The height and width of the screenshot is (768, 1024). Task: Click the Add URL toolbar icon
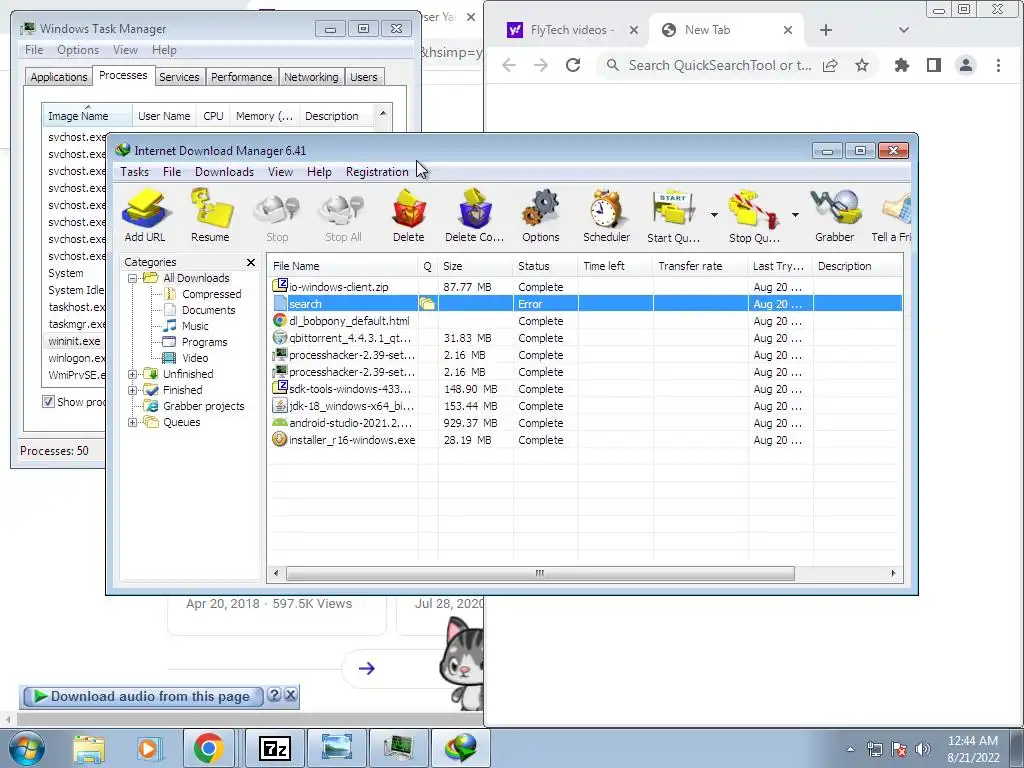145,216
